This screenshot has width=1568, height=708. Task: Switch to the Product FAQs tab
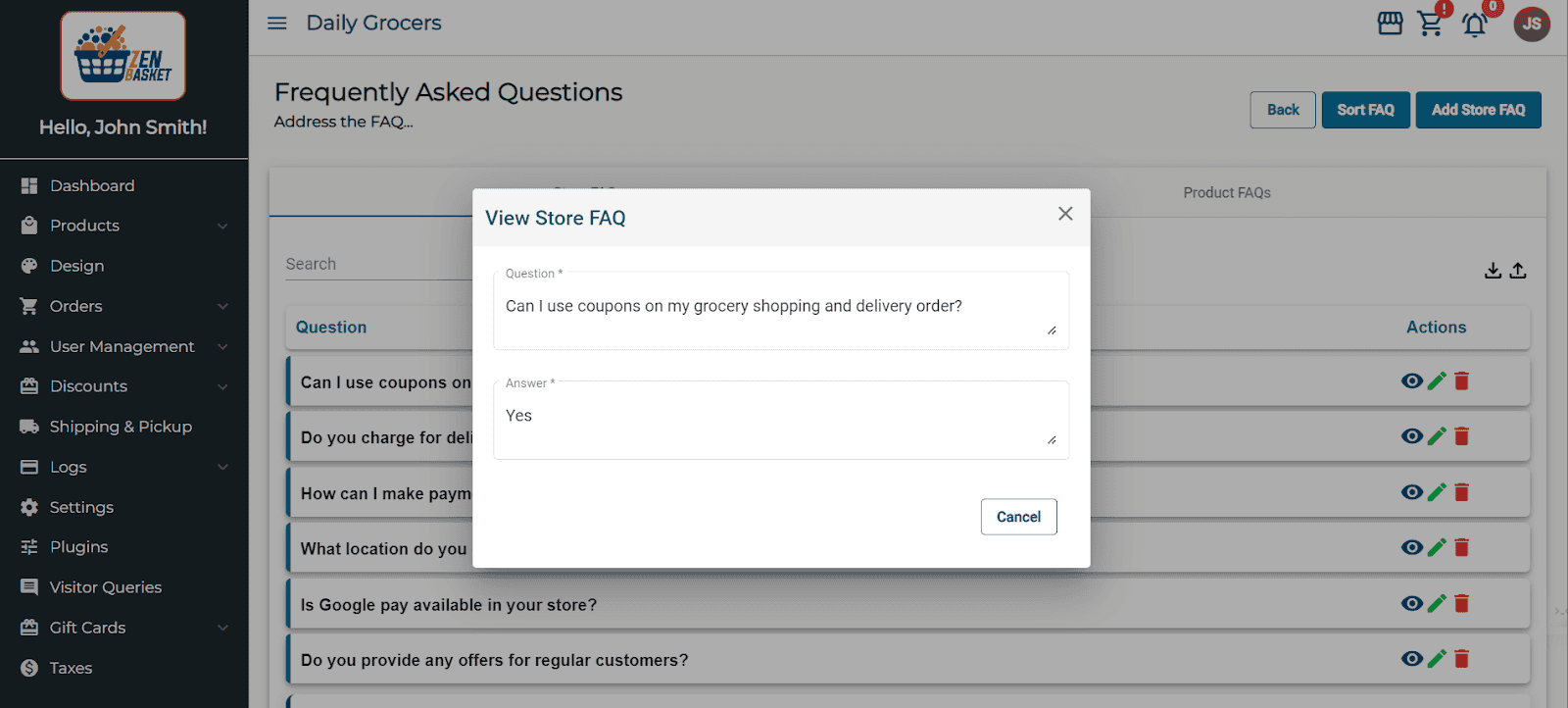(1226, 193)
